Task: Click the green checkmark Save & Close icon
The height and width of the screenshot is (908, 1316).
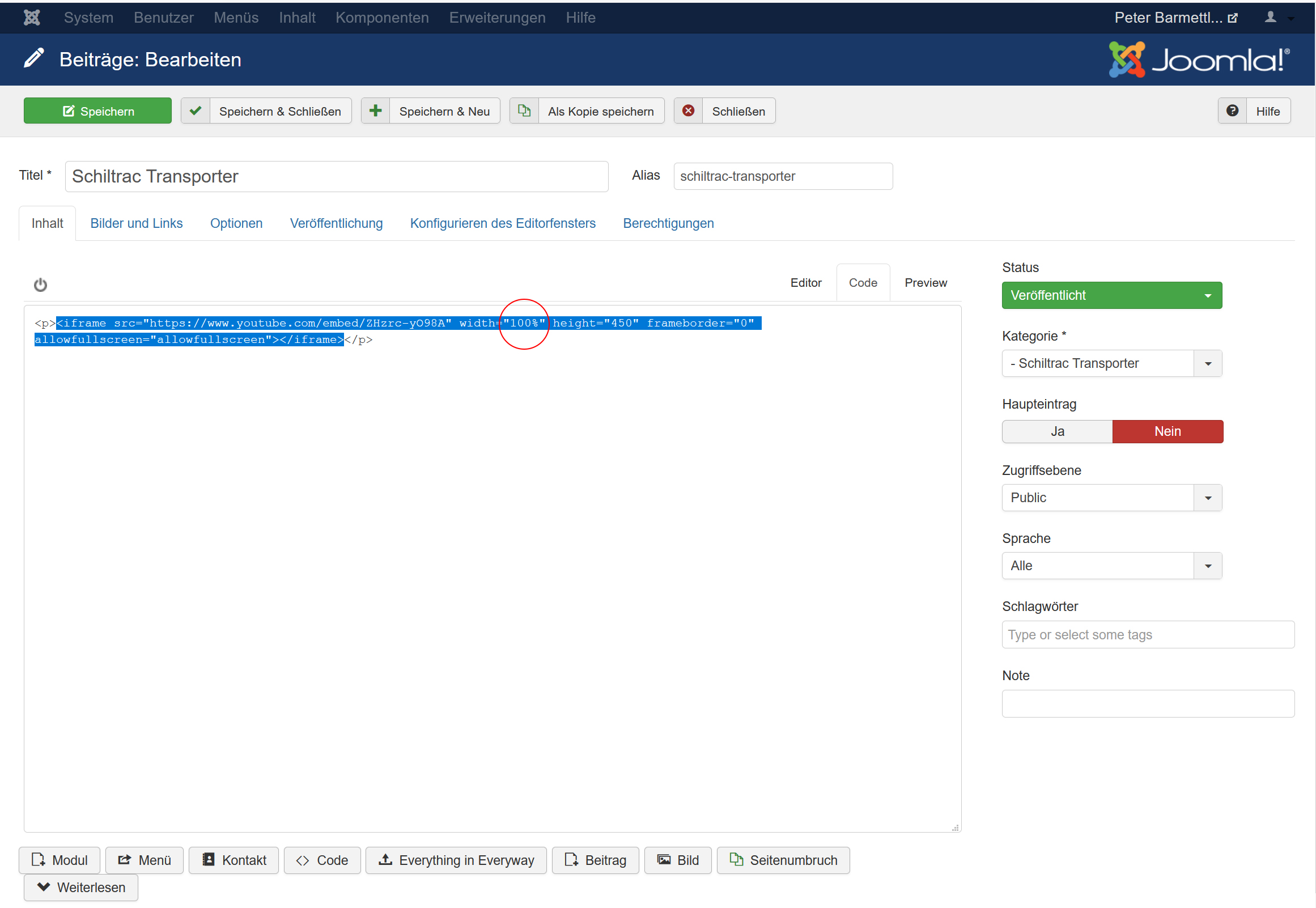Action: [x=195, y=111]
